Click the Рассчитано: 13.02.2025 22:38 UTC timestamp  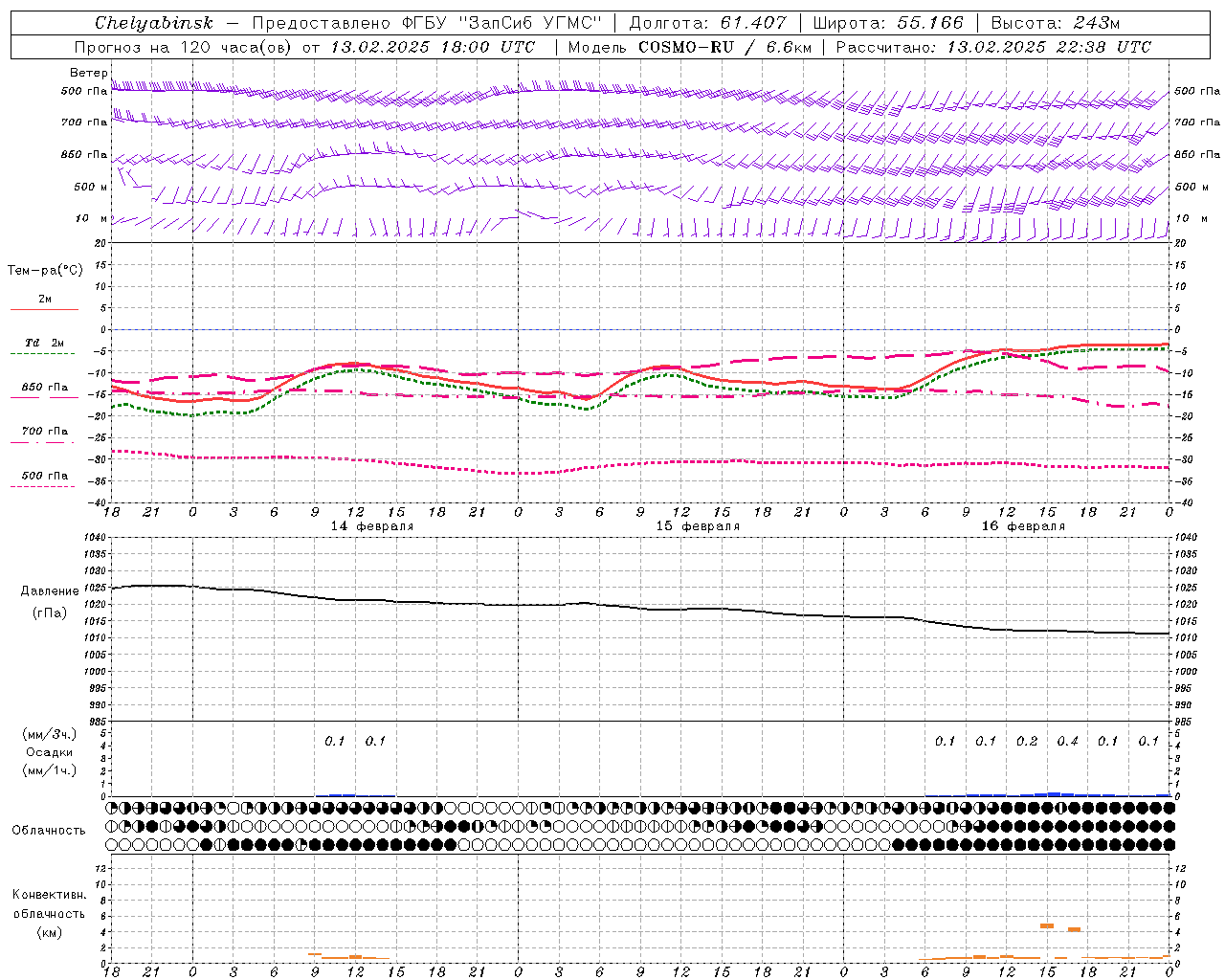993,47
